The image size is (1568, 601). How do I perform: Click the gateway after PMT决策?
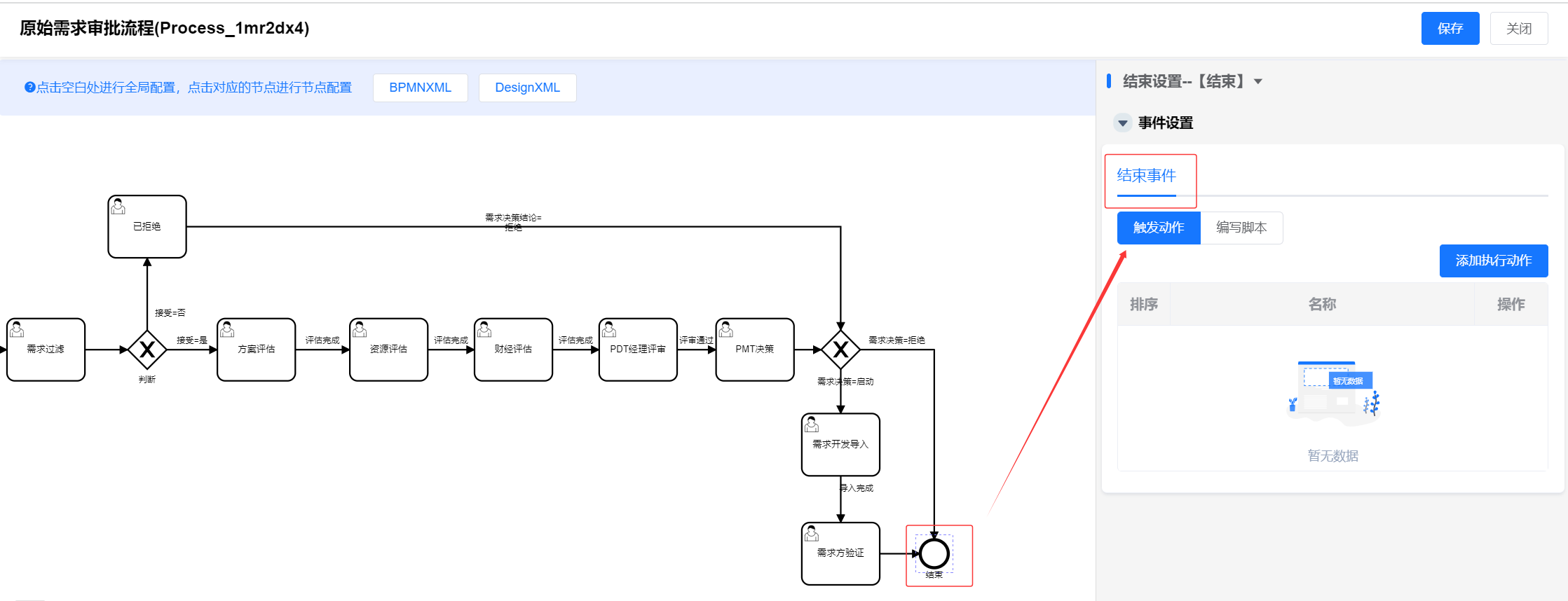click(x=840, y=350)
